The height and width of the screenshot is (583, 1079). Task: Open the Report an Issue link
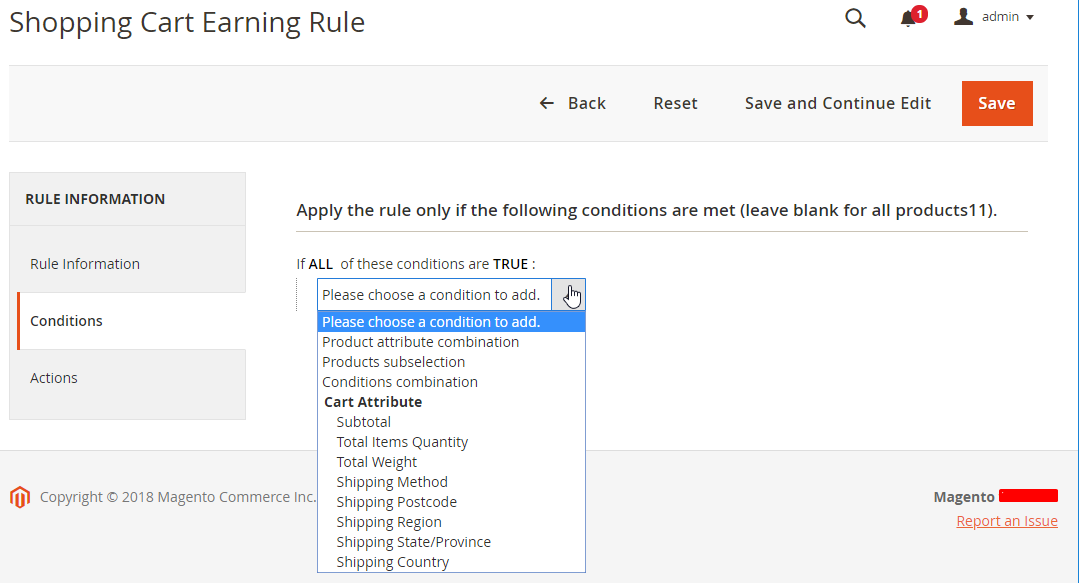[x=1006, y=521]
